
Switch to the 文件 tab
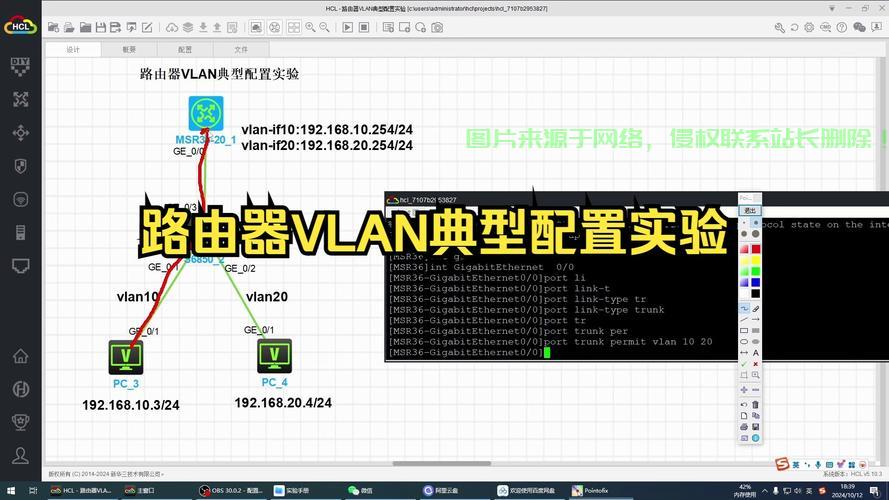(241, 49)
